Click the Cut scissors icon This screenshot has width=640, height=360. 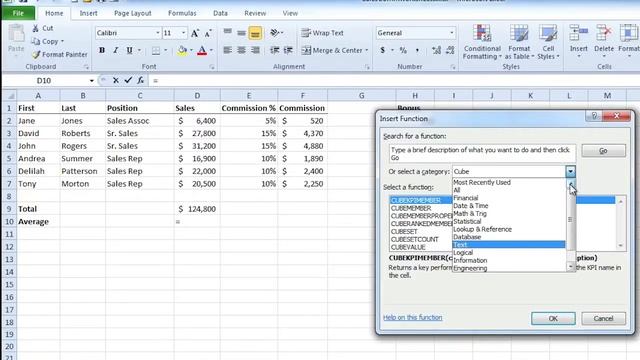coord(36,28)
